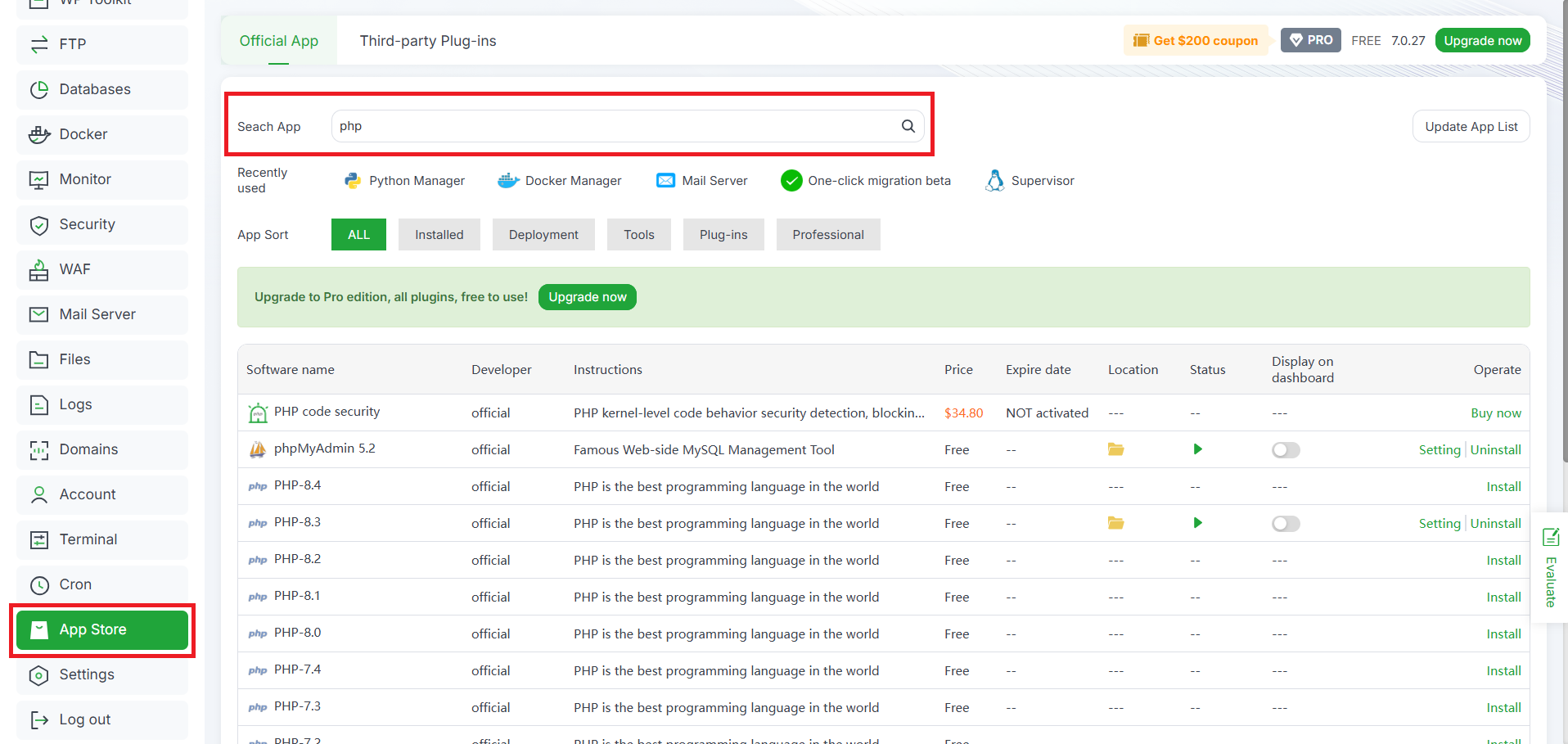
Task: Click the Account person sidebar icon
Action: pyautogui.click(x=39, y=494)
